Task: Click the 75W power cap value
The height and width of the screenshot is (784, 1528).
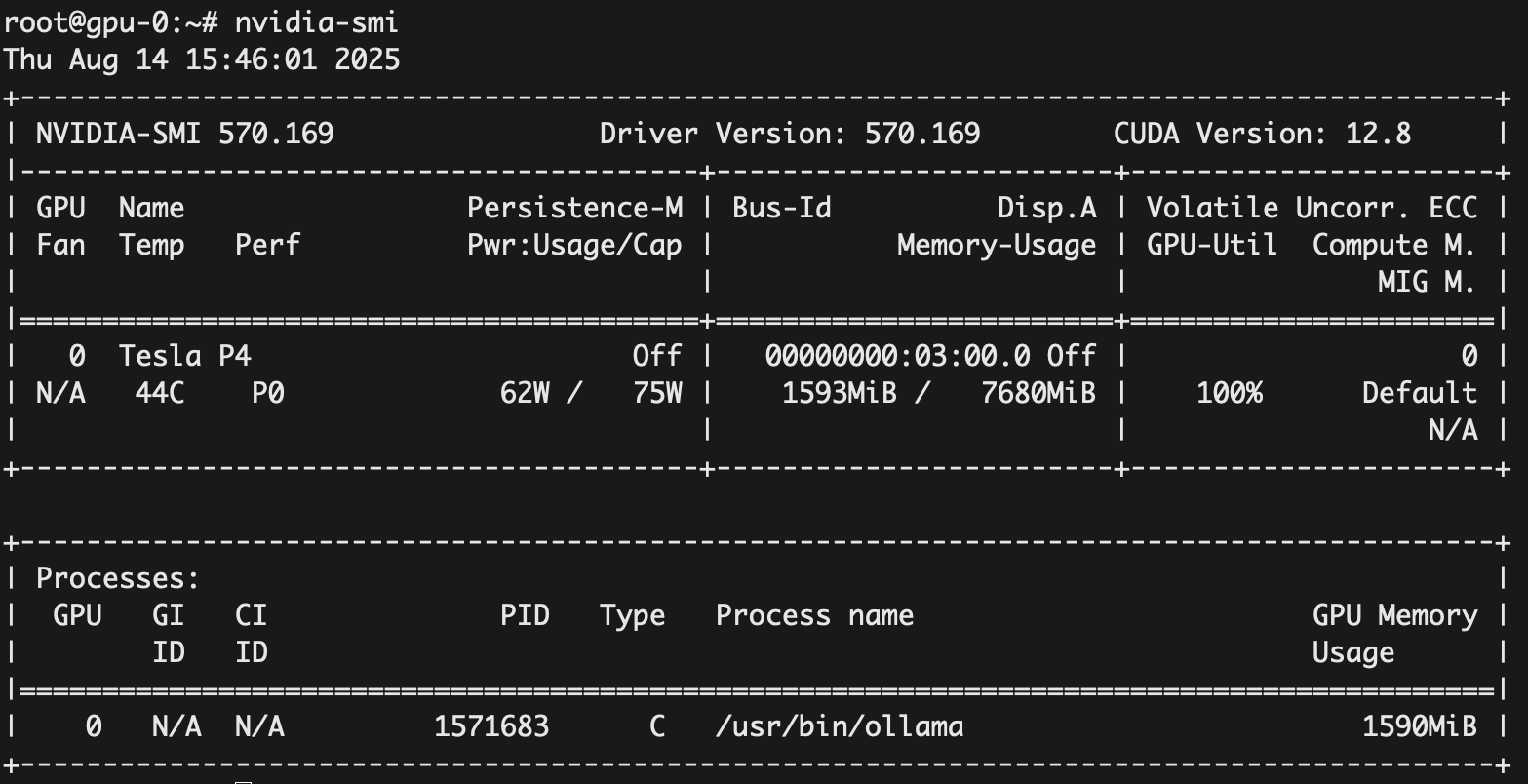Action: coord(657,393)
